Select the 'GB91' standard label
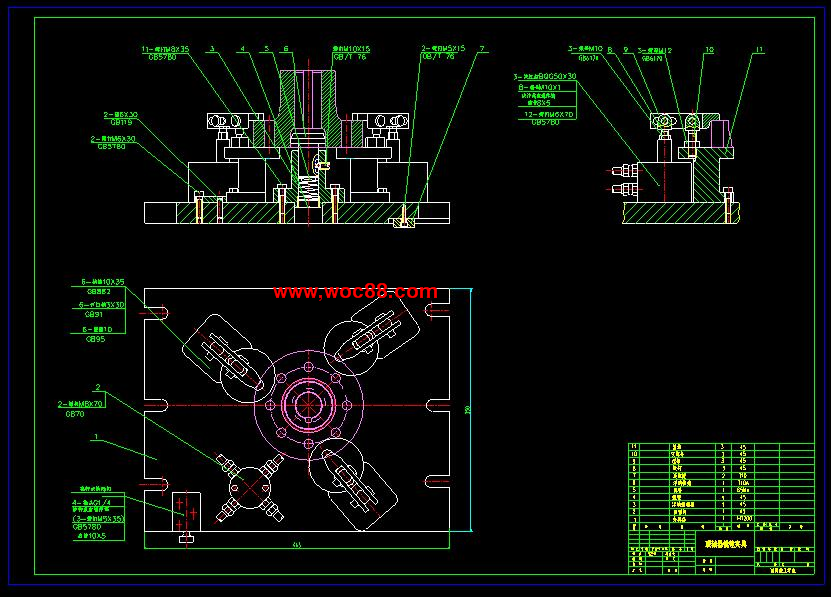 point(94,314)
